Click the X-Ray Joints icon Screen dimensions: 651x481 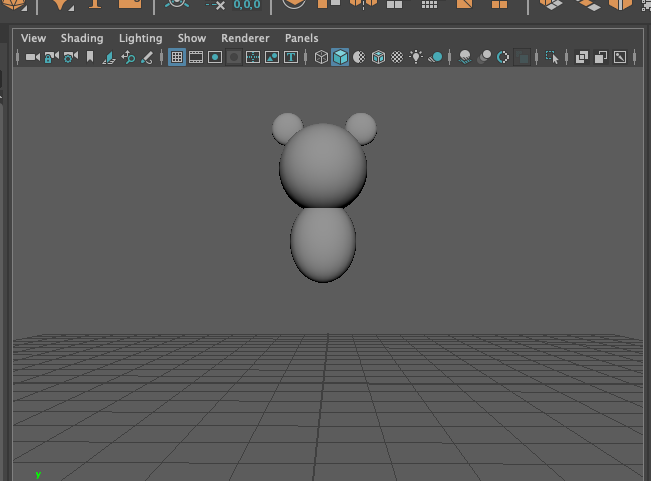[x=620, y=57]
